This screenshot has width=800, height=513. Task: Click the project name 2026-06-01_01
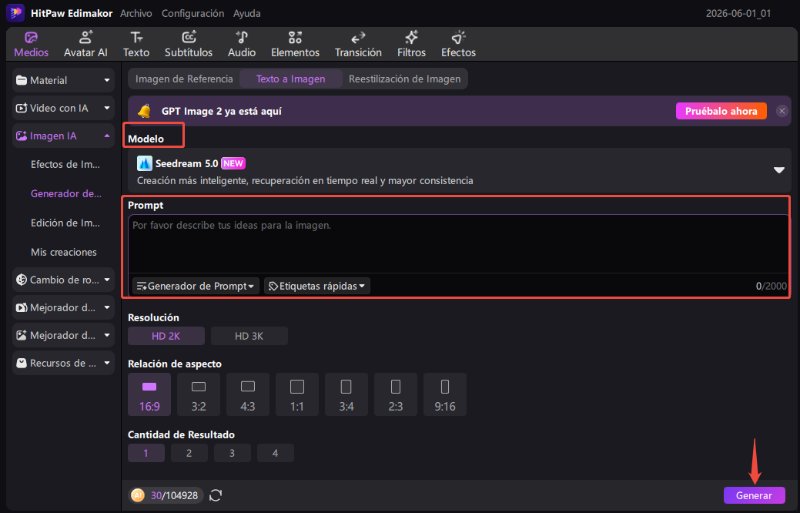(738, 14)
